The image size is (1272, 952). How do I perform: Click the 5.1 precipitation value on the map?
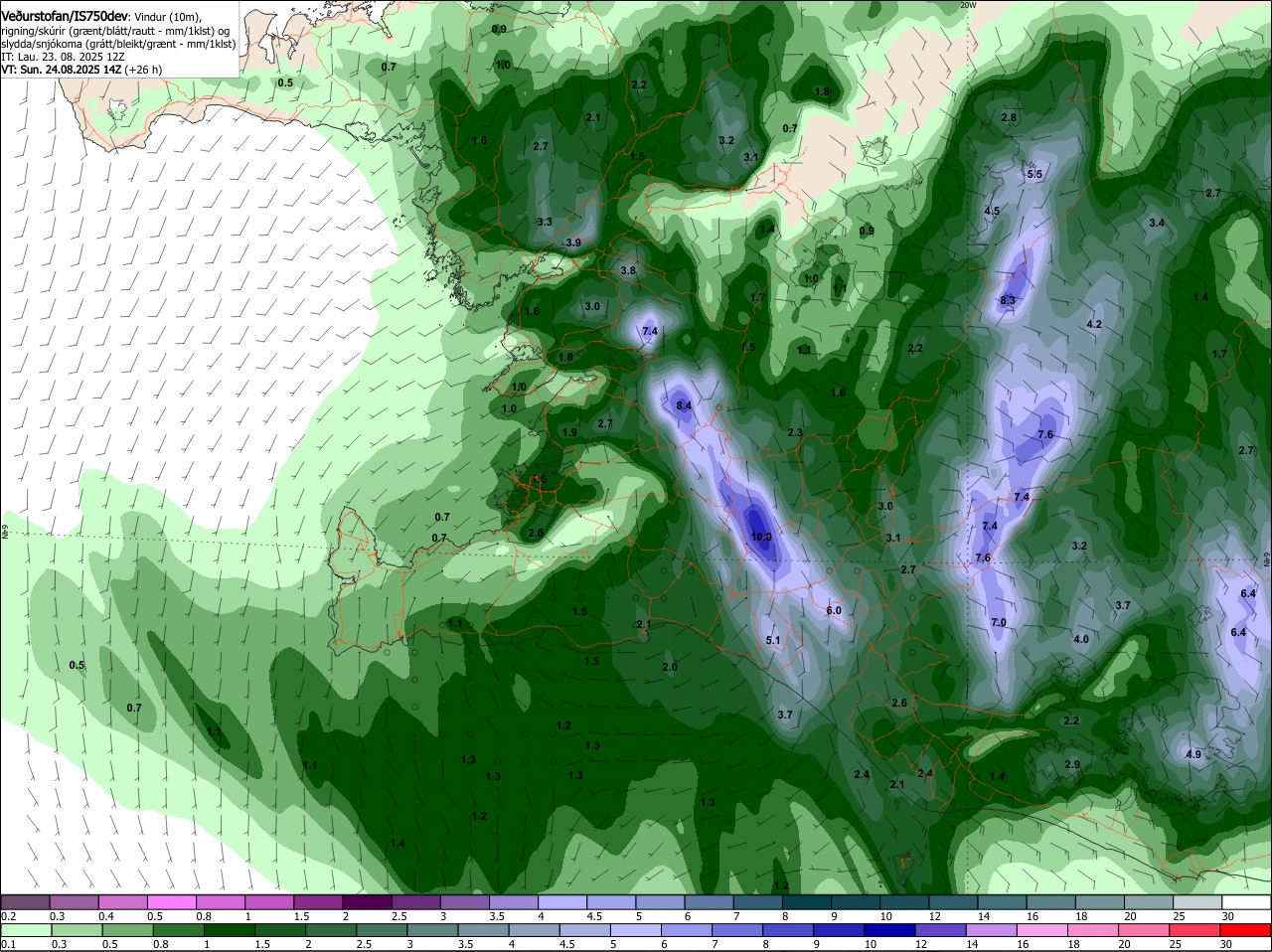click(x=774, y=641)
